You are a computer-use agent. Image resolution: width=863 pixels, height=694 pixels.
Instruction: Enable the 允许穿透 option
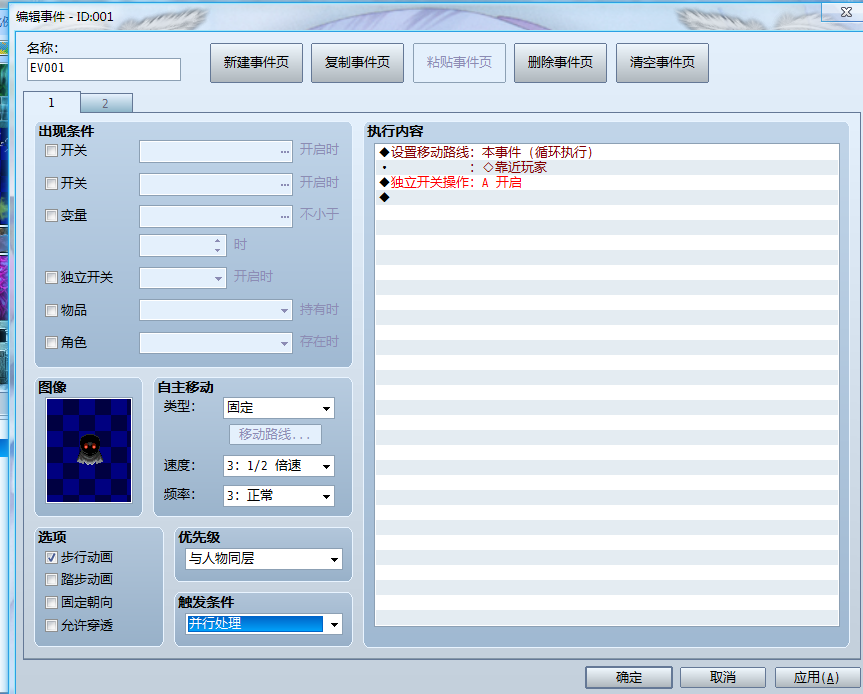coord(51,626)
